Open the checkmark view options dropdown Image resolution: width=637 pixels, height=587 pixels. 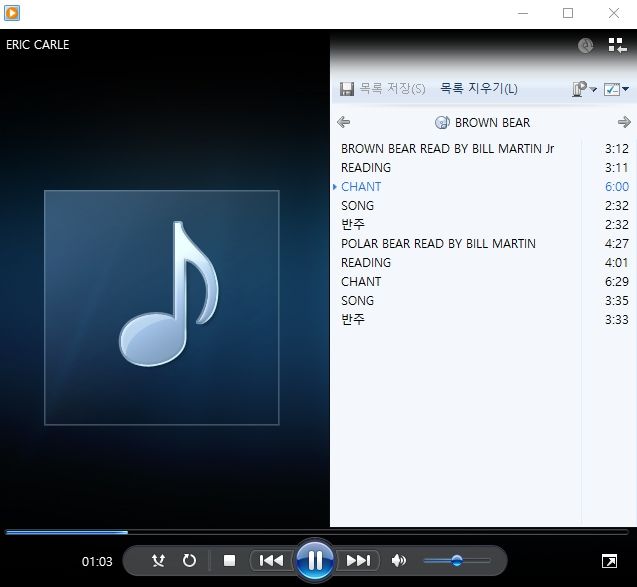[616, 89]
